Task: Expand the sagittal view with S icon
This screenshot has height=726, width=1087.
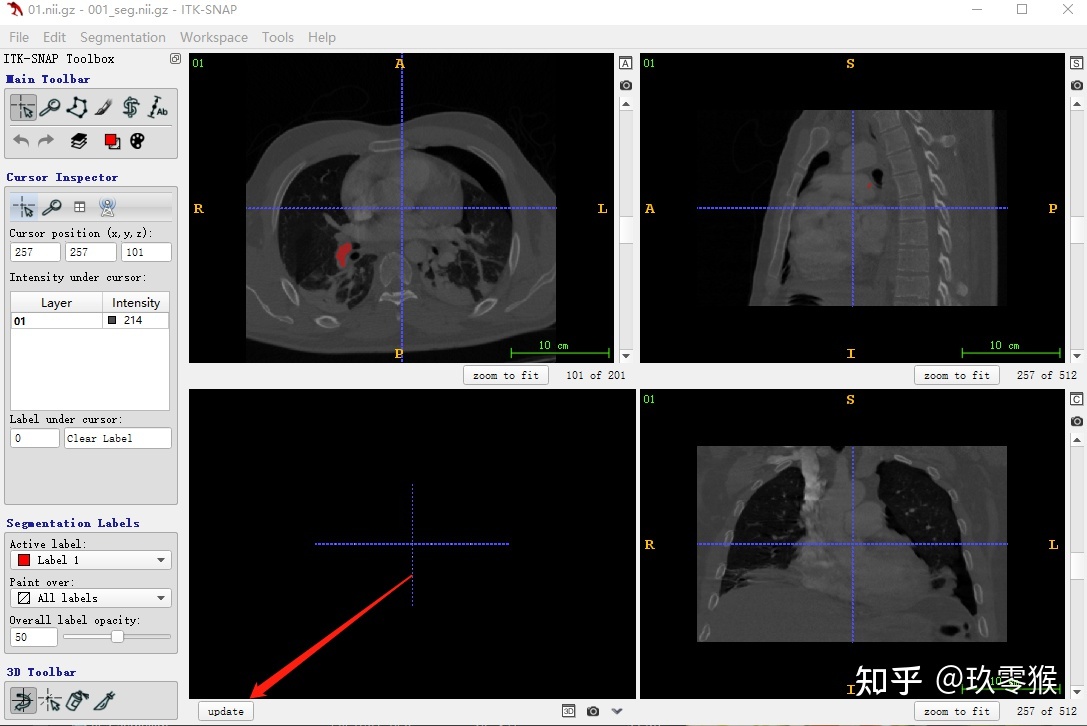Action: (x=1077, y=63)
